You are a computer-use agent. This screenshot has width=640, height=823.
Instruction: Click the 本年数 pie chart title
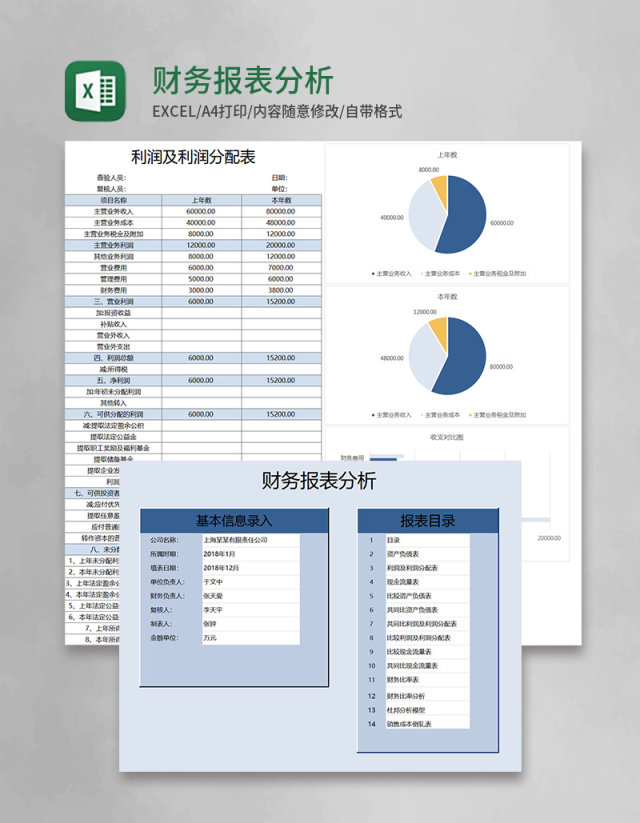(447, 297)
